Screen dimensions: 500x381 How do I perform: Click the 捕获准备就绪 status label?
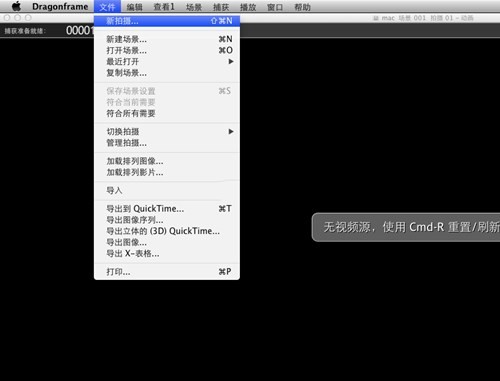[x=25, y=31]
